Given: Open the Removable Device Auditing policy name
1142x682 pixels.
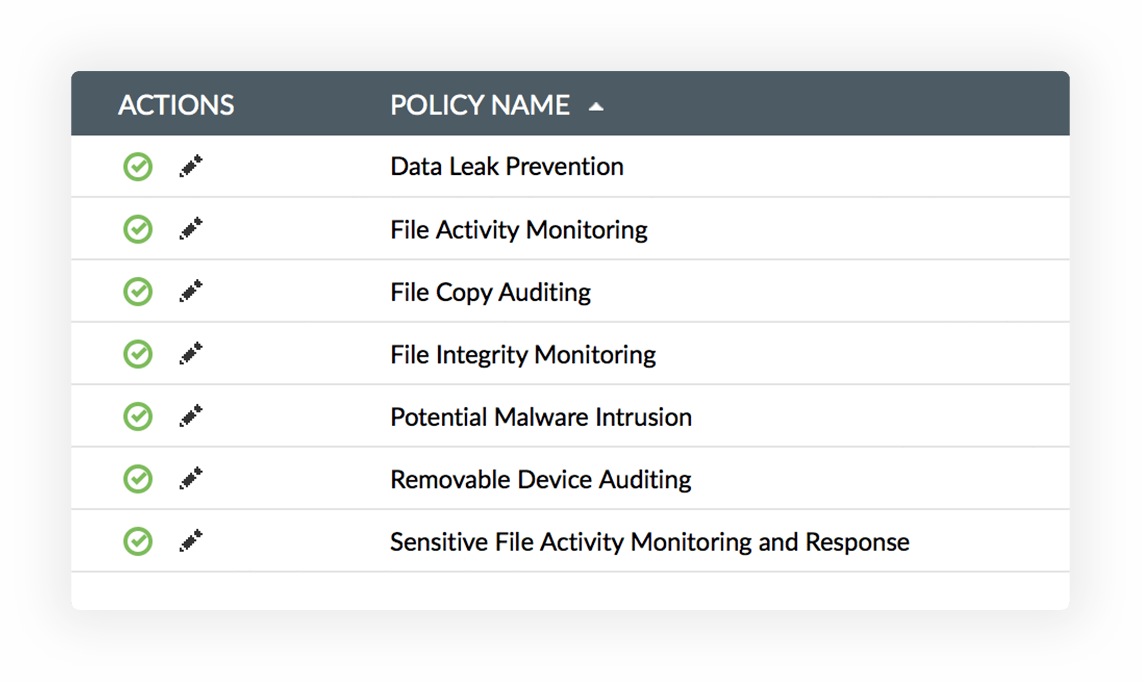Looking at the screenshot, I should pos(541,479).
